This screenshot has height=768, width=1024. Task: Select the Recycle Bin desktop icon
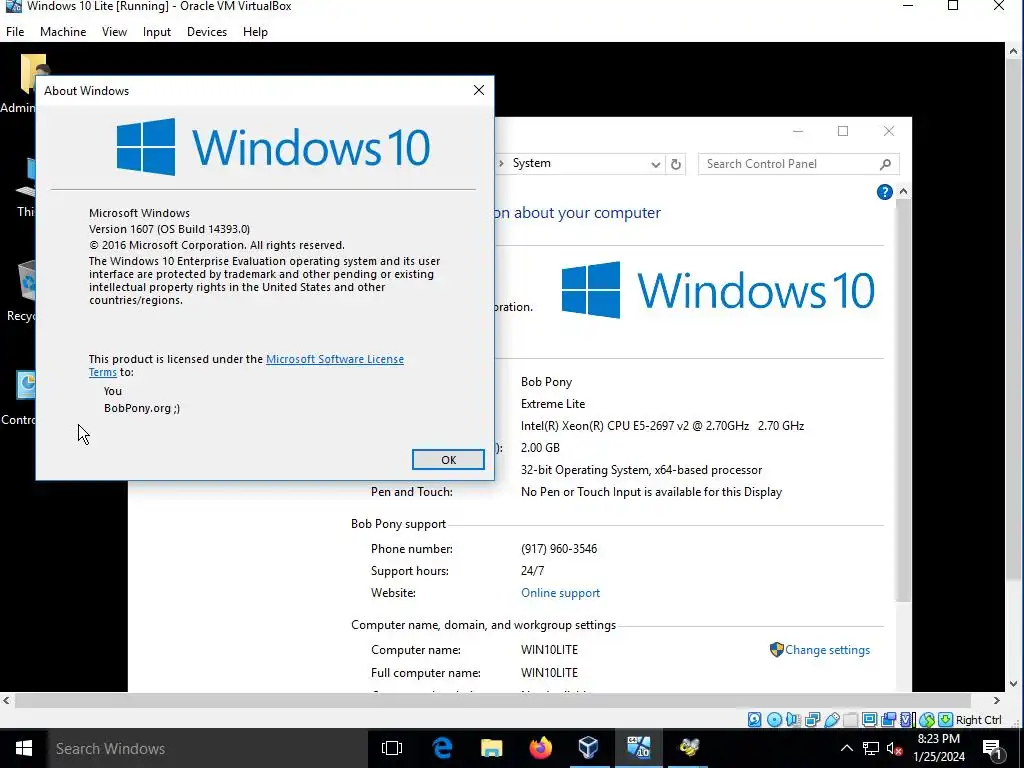(x=20, y=291)
